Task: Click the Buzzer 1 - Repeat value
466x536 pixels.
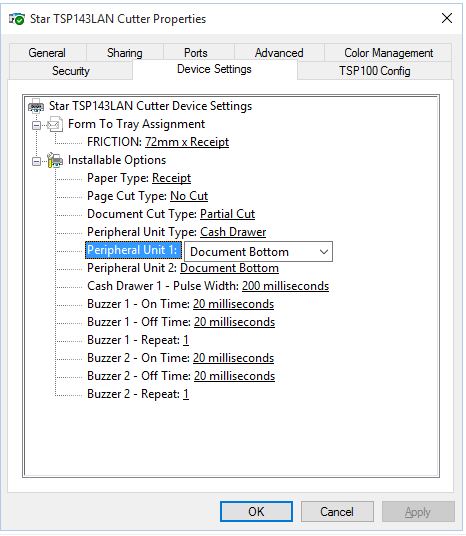Action: (x=186, y=340)
